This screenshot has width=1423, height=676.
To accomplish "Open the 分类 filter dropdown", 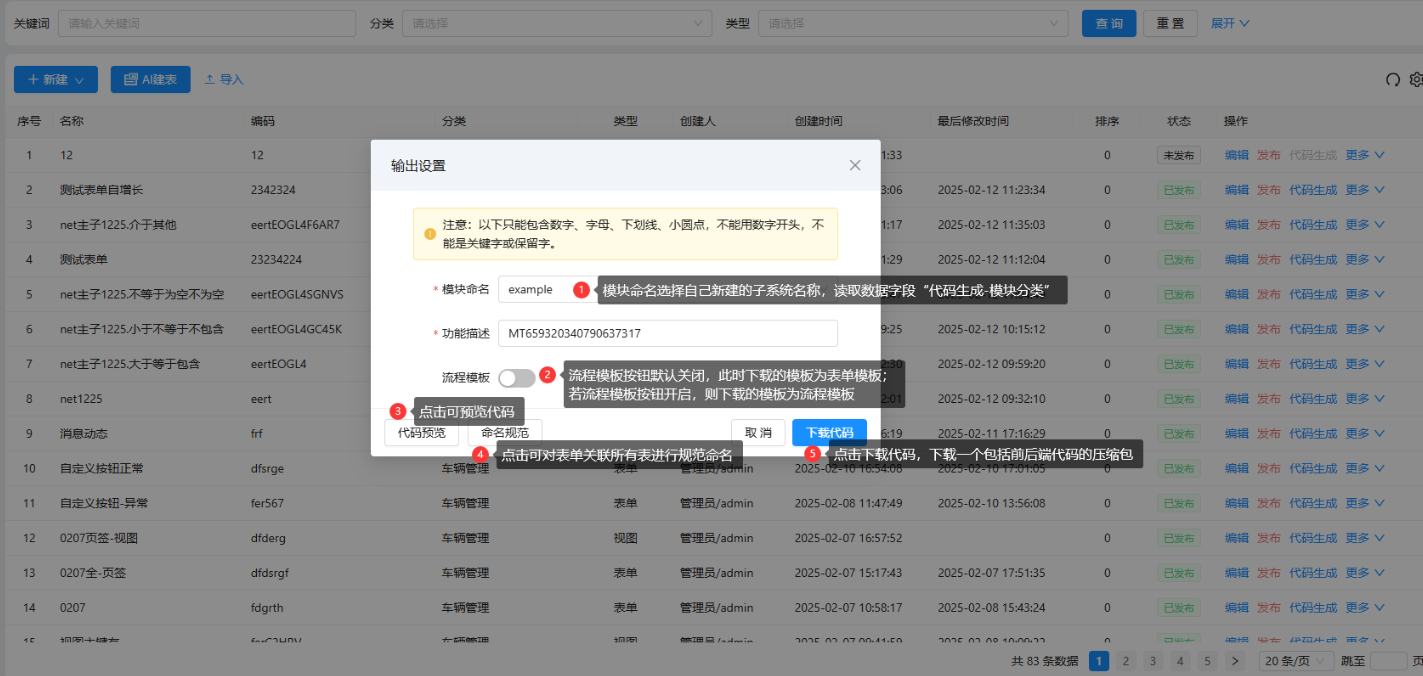I will (556, 23).
